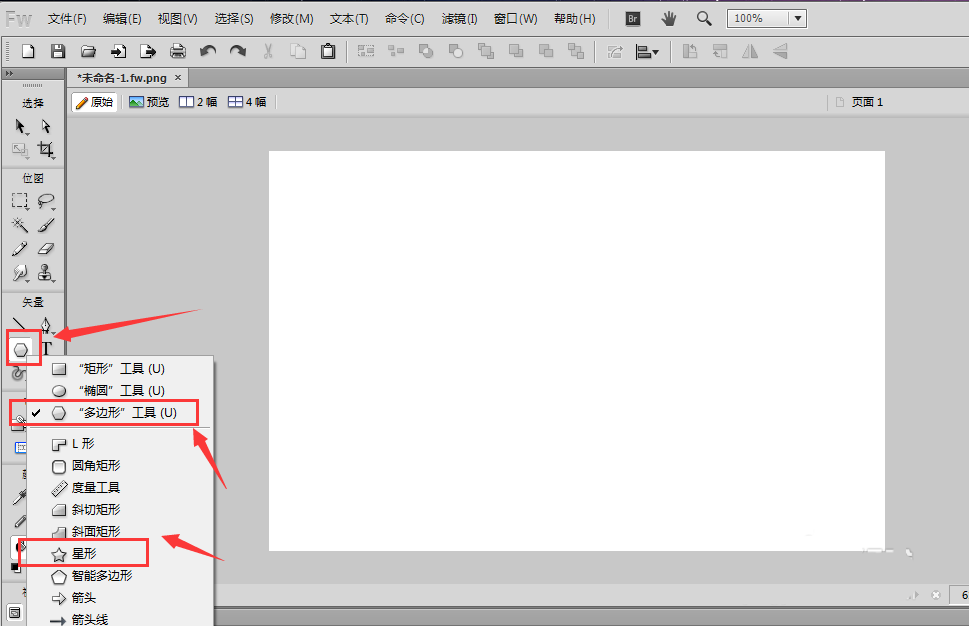This screenshot has width=969, height=626.
Task: Select the Polygon shape tool in toolbox
Action: [x=20, y=350]
